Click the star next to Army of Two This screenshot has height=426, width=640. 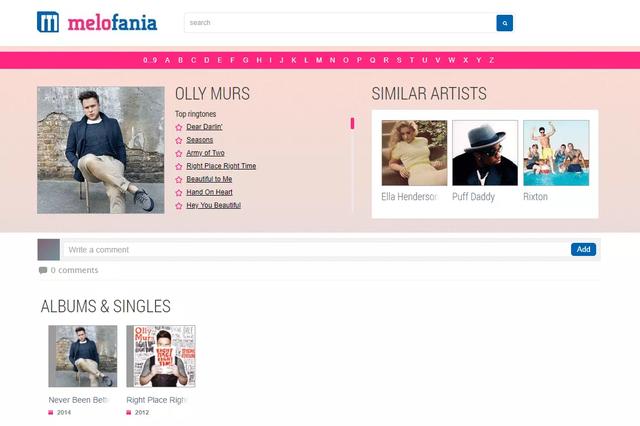(179, 153)
